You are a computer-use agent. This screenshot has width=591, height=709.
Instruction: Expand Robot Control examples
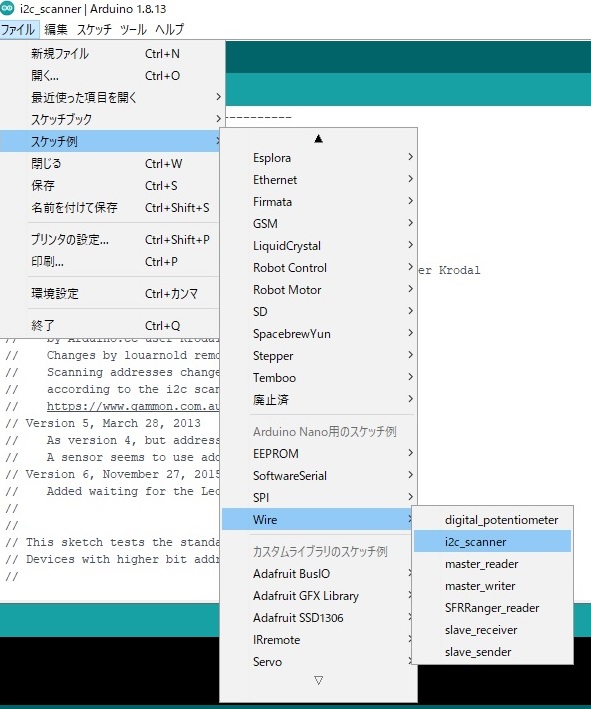pos(318,268)
